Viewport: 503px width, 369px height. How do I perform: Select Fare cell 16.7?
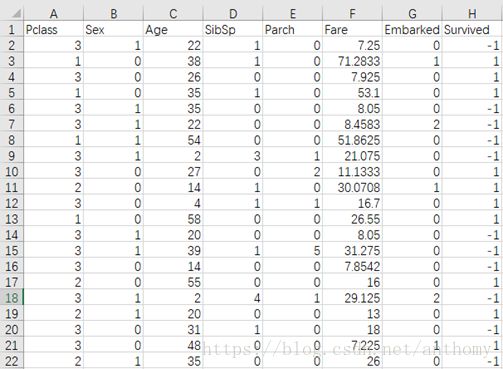pos(352,203)
